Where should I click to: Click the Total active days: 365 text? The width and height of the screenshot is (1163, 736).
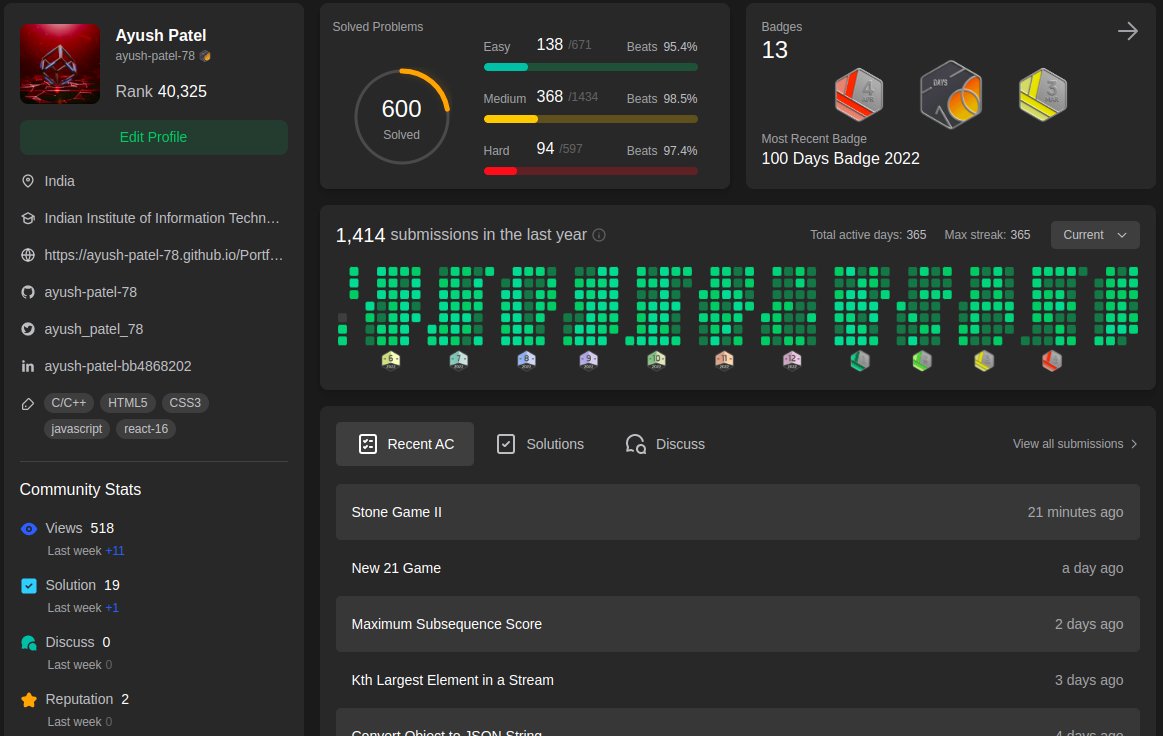(868, 235)
